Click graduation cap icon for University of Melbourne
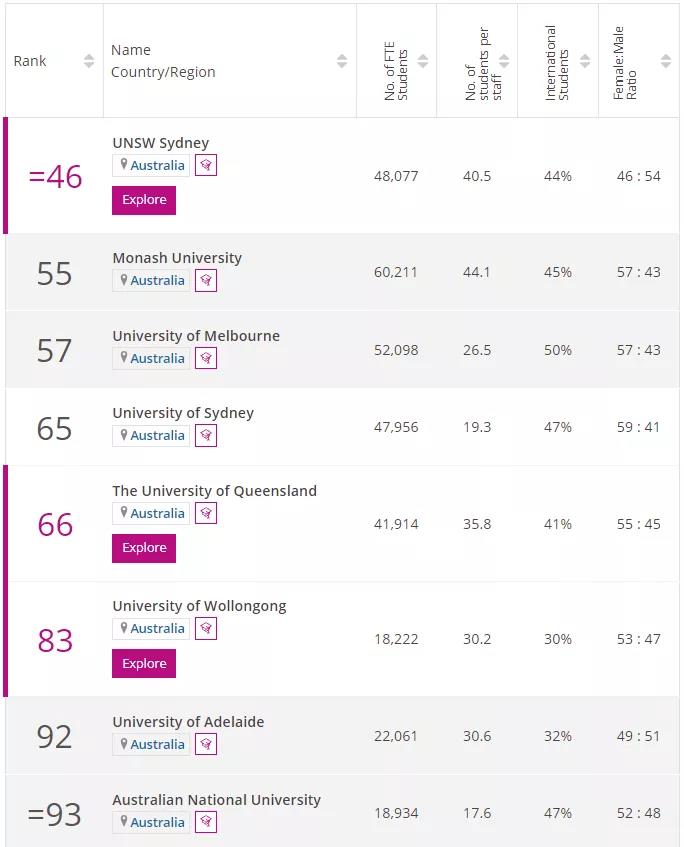The height and width of the screenshot is (847, 684). pyautogui.click(x=206, y=358)
